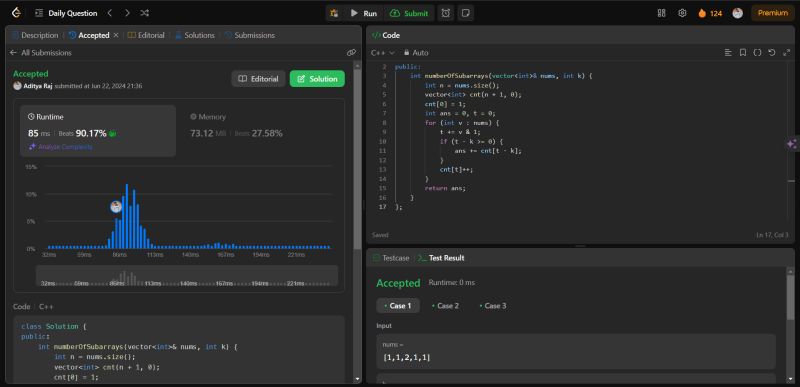Bookmark the code with the bookmark icon
Viewport: 800px width, 387px height.
pyautogui.click(x=743, y=53)
